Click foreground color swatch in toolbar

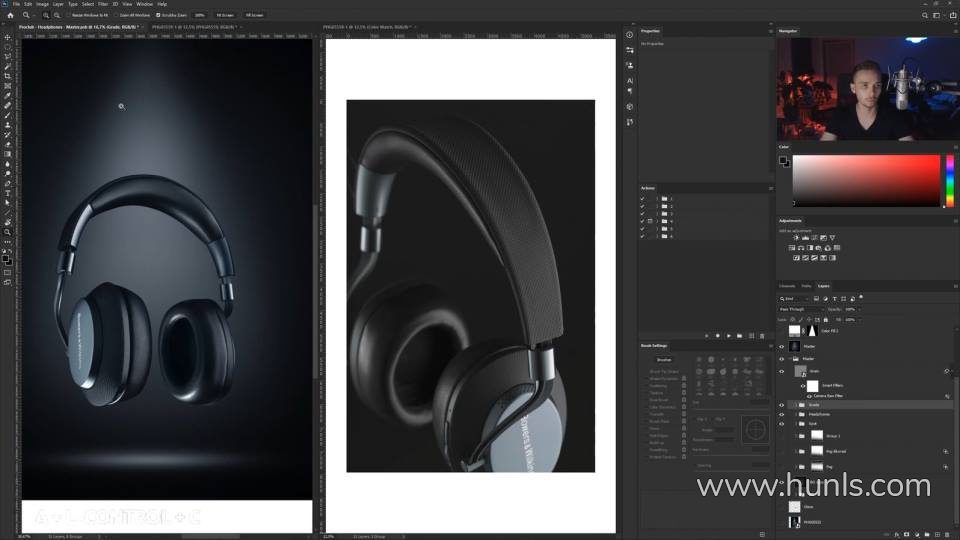tap(6, 258)
